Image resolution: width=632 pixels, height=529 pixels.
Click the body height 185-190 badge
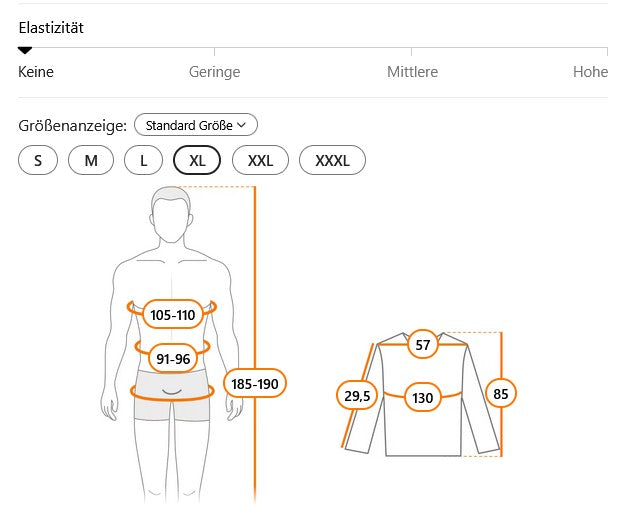(255, 383)
